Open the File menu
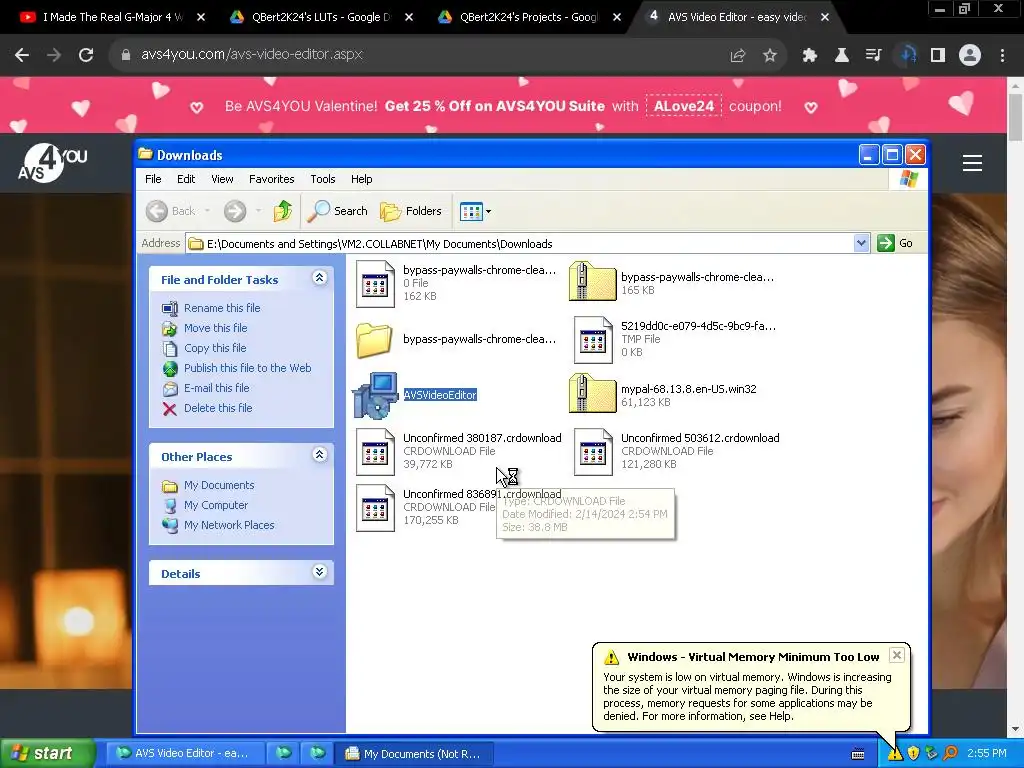The height and width of the screenshot is (768, 1024). click(153, 179)
